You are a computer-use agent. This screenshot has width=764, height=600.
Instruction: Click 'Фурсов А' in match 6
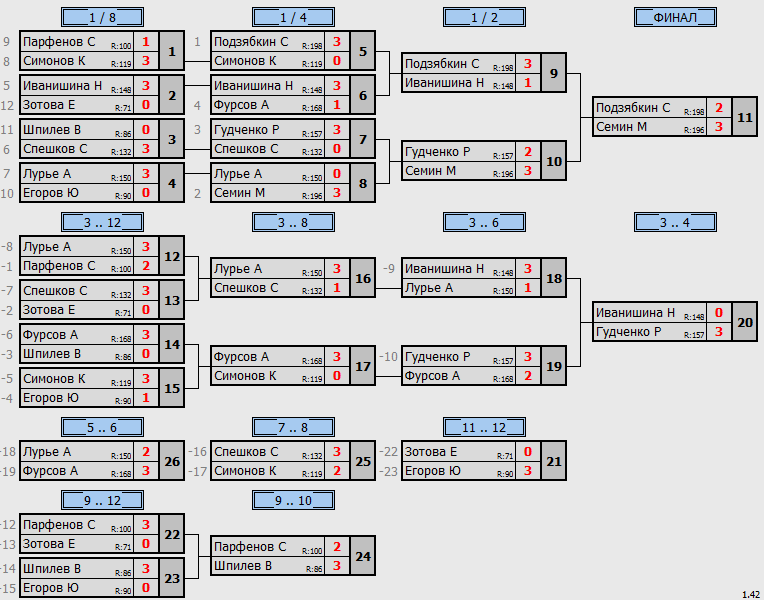(241, 105)
